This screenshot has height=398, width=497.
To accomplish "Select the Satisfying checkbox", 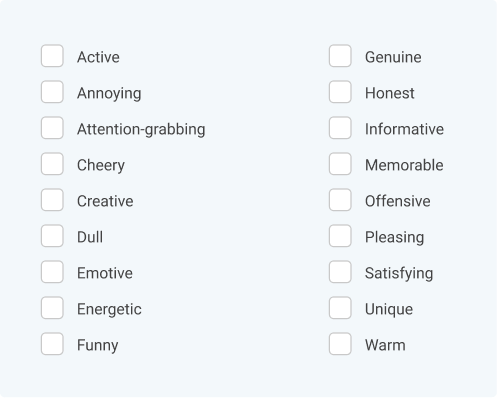I will [x=340, y=272].
